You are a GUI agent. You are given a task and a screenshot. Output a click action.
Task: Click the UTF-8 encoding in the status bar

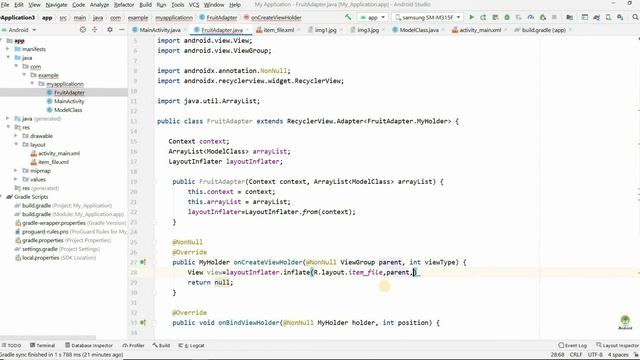click(x=596, y=355)
